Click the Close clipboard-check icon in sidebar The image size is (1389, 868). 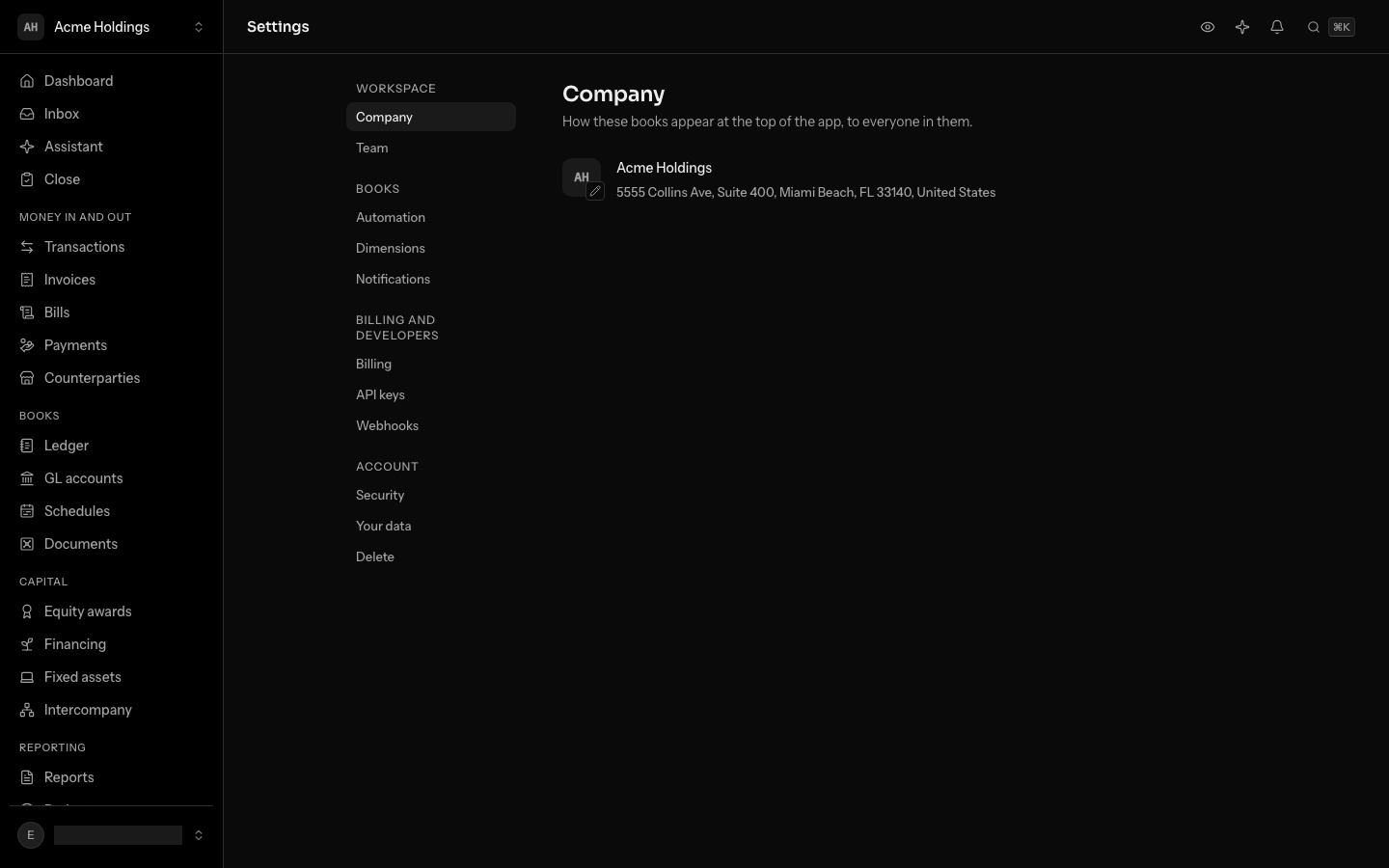point(27,179)
